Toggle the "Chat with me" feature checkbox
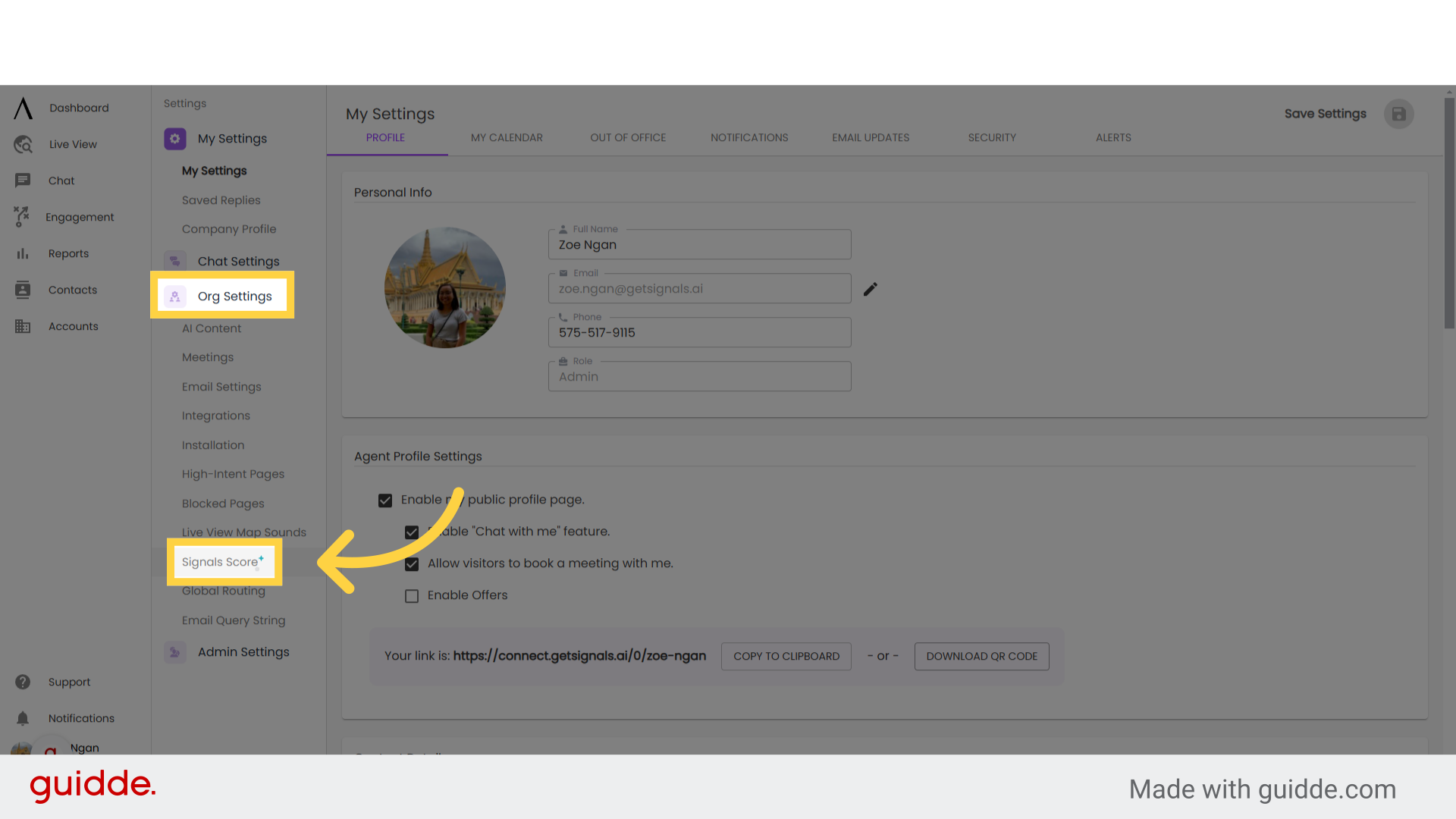The image size is (1456, 819). [412, 532]
